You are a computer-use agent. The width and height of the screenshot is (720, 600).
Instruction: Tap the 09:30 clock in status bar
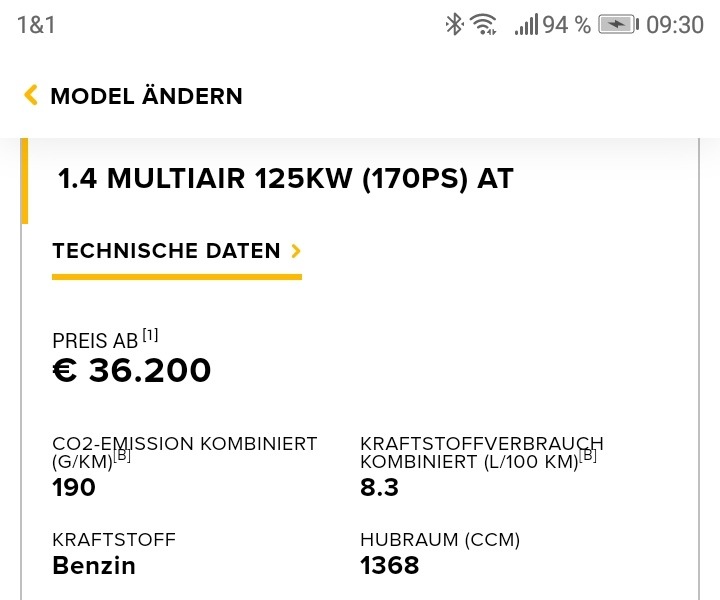click(x=675, y=25)
